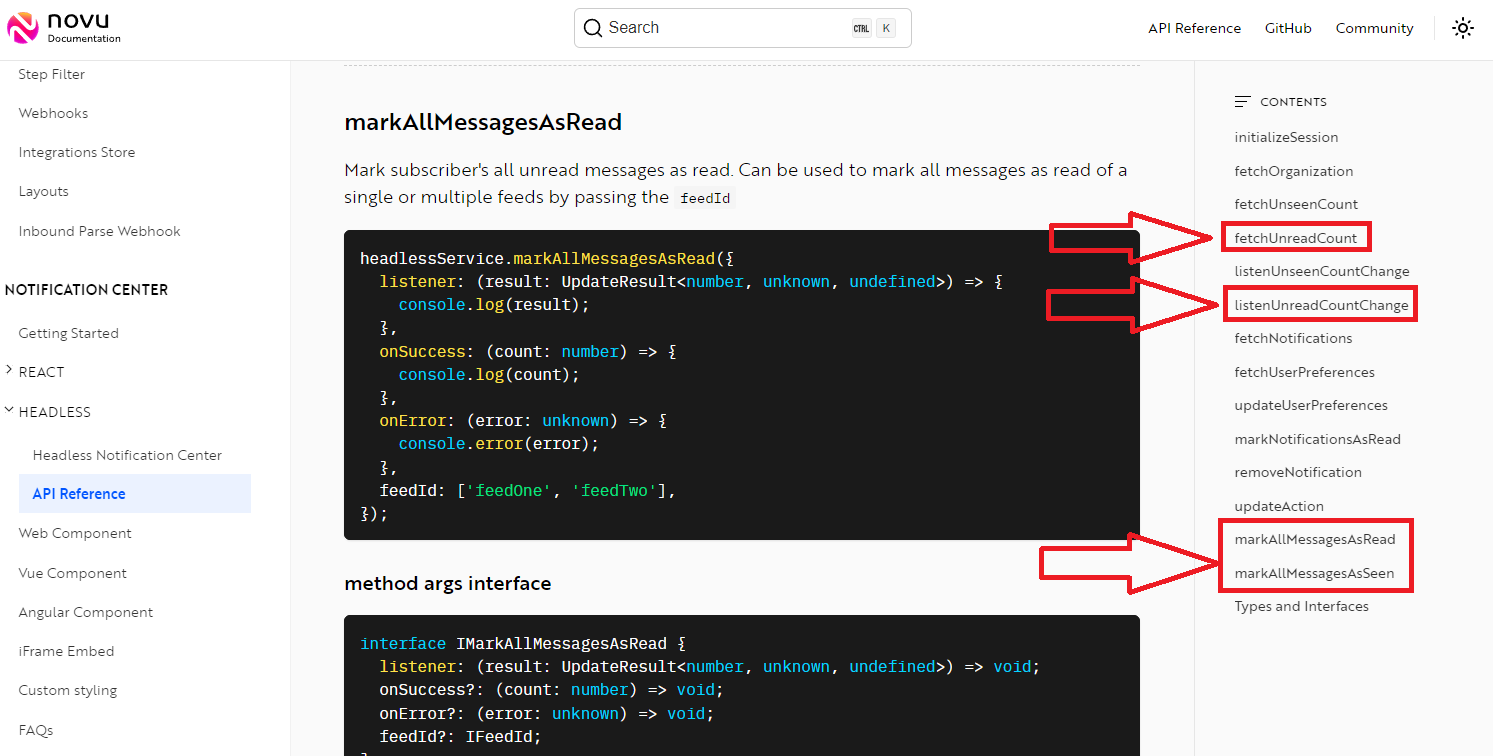Toggle dark mode with the sun icon
The height and width of the screenshot is (756, 1493).
click(1463, 28)
